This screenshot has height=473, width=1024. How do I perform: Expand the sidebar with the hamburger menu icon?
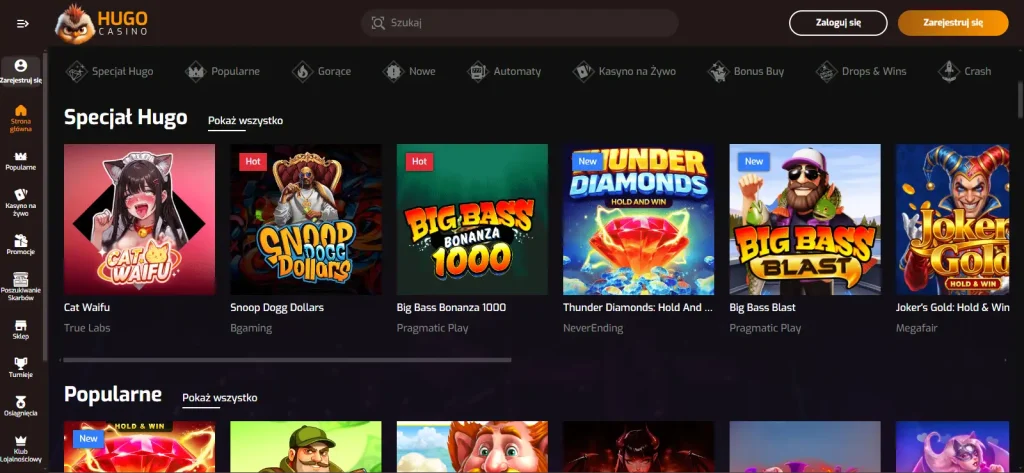[x=23, y=24]
